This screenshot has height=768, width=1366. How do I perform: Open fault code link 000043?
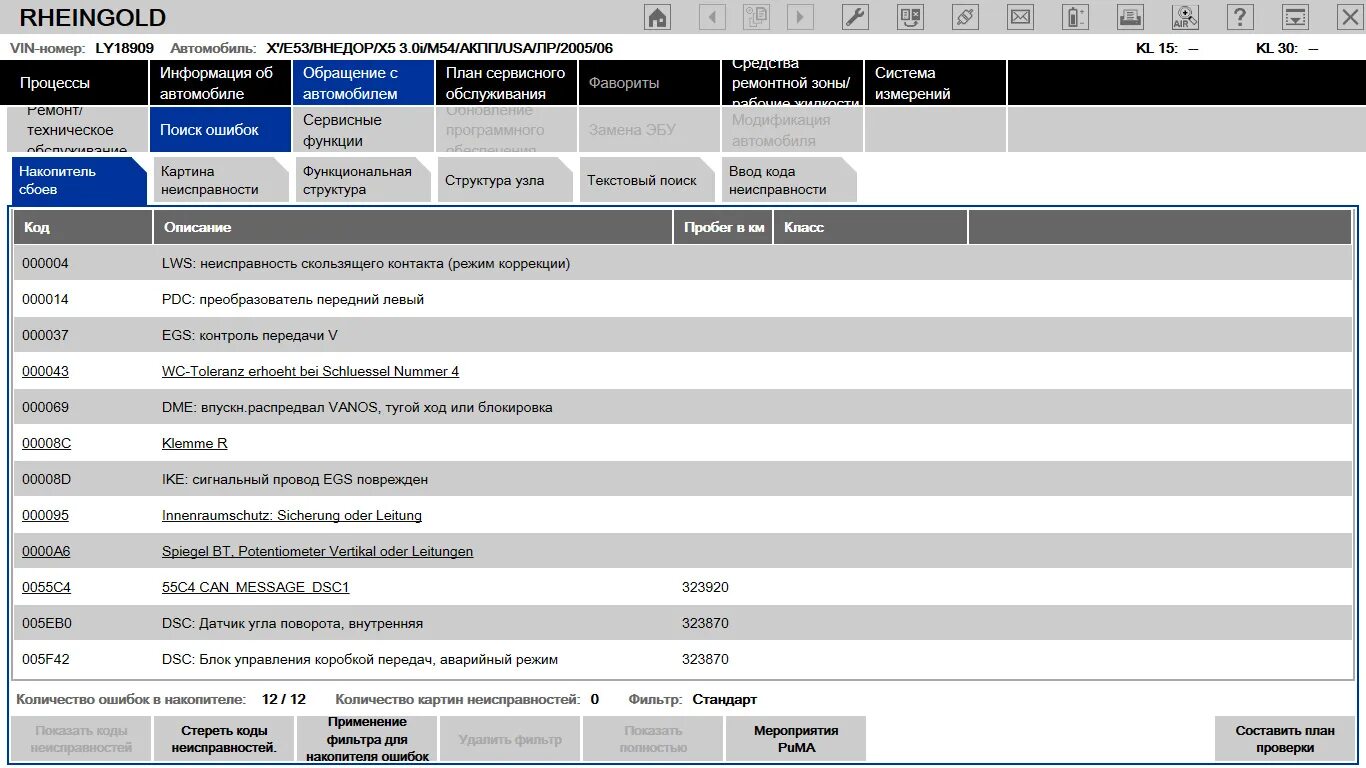coord(45,371)
